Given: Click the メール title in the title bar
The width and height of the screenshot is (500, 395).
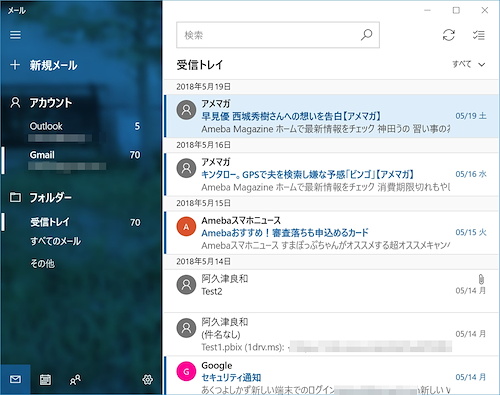Looking at the screenshot, I should click(x=17, y=10).
